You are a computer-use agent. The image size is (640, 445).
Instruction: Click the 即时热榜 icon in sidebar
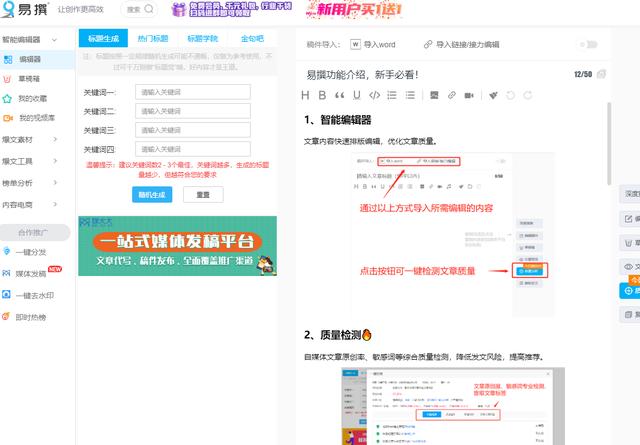[x=6, y=316]
